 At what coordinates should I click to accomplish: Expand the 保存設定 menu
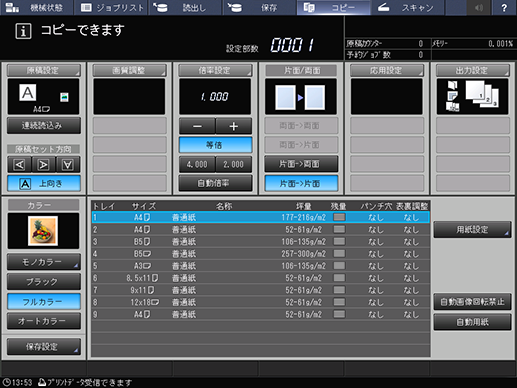point(44,347)
